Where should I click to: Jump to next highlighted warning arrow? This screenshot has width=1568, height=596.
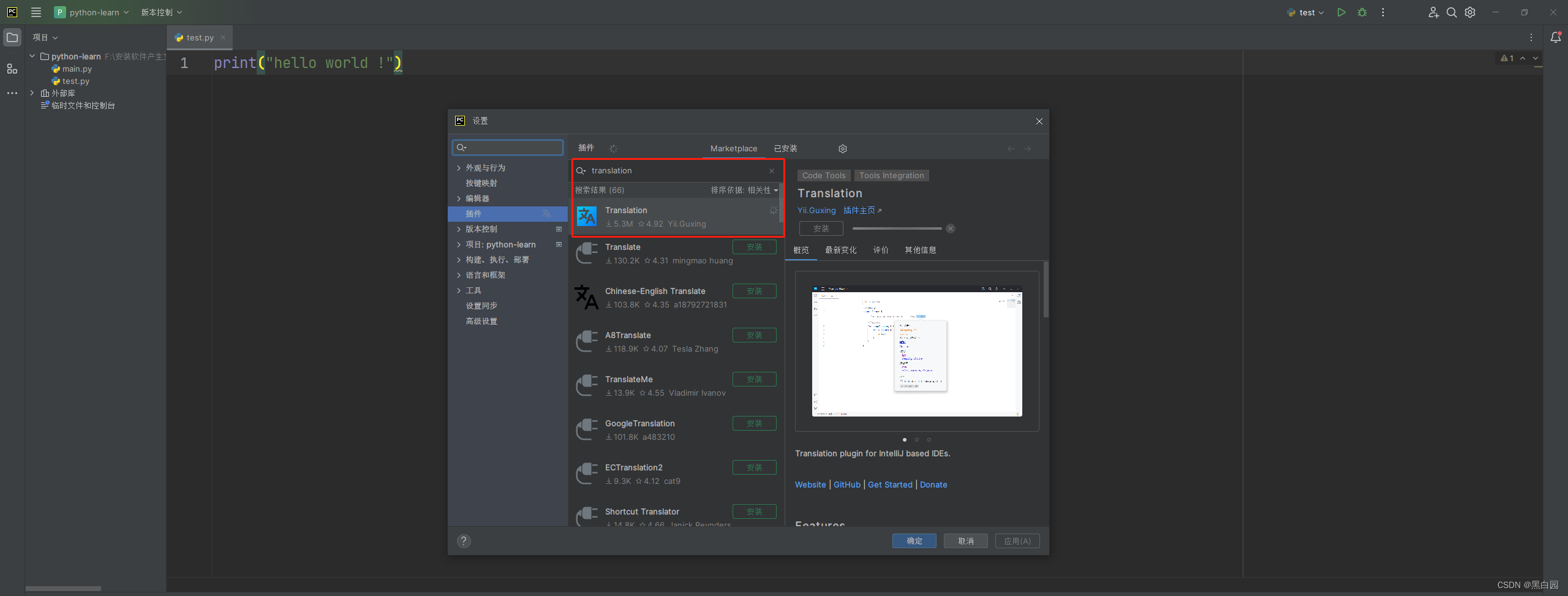coord(1536,58)
